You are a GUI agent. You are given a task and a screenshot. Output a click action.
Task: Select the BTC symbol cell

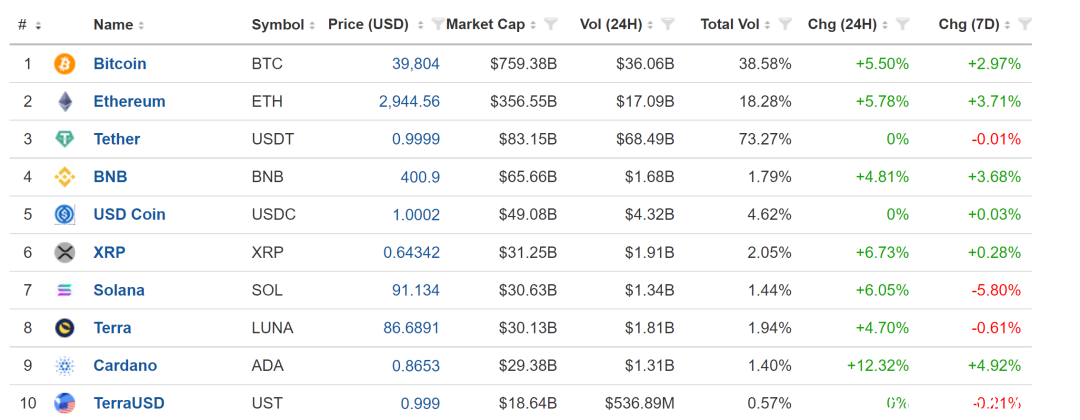point(267,64)
